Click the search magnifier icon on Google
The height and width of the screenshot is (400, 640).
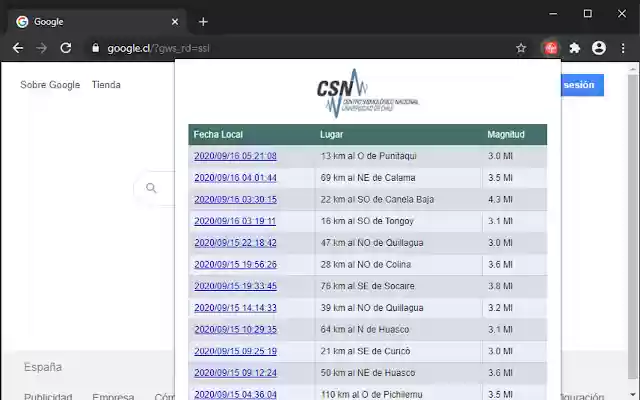[151, 188]
